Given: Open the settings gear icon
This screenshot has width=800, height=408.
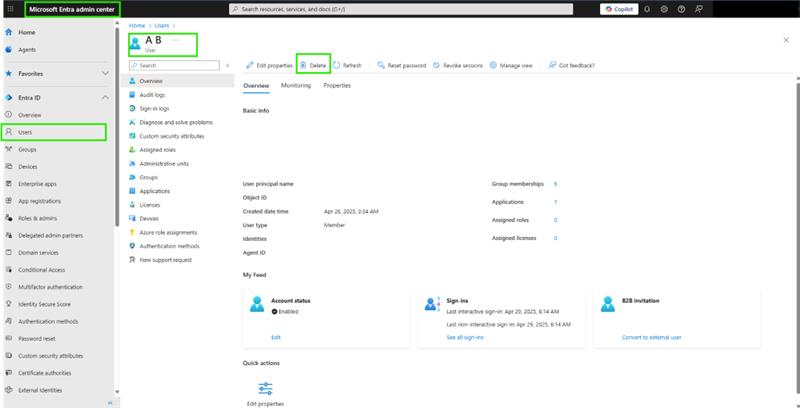Looking at the screenshot, I should click(664, 9).
